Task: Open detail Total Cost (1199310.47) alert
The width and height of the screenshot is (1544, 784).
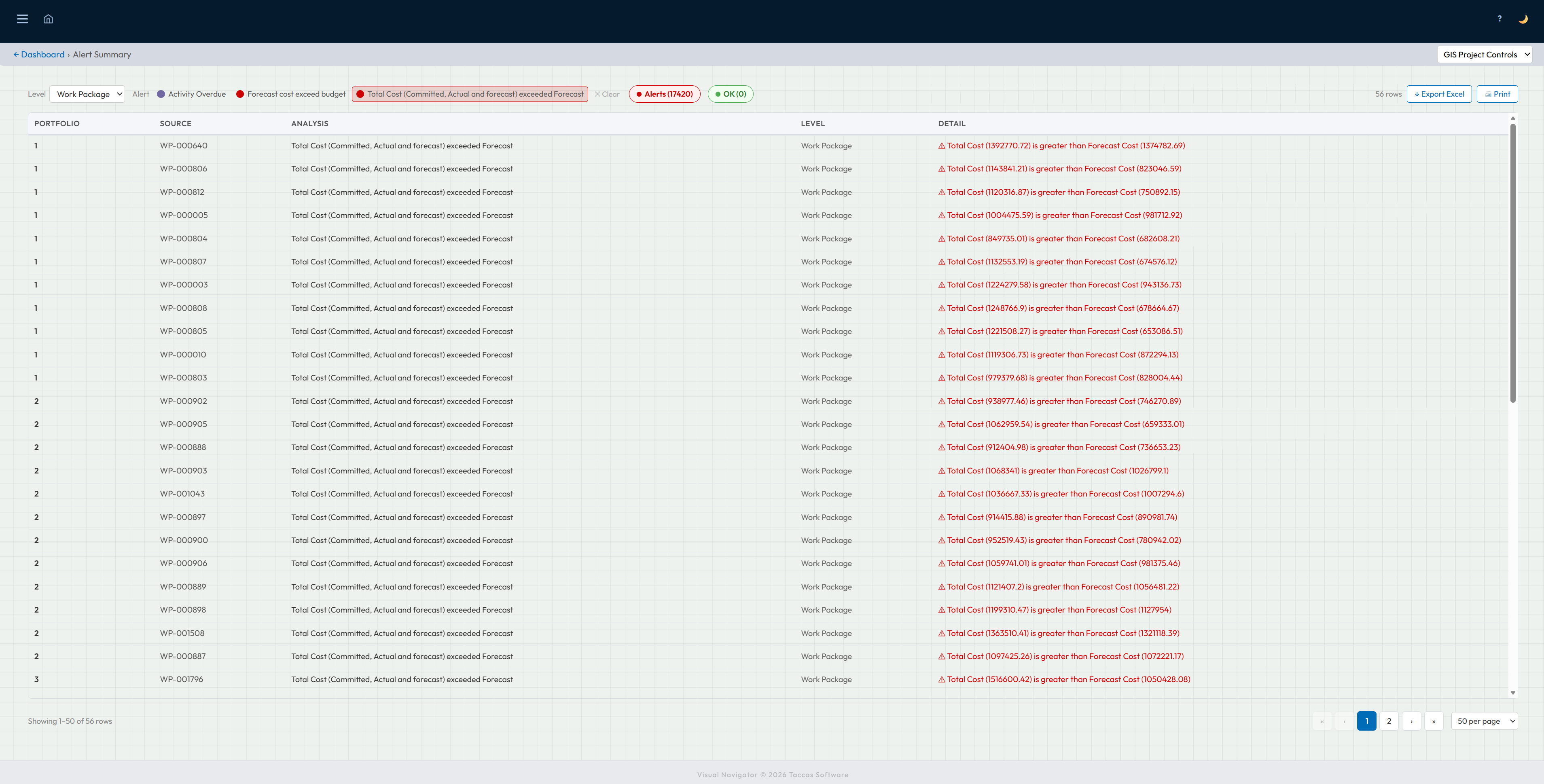Action: tap(1054, 610)
